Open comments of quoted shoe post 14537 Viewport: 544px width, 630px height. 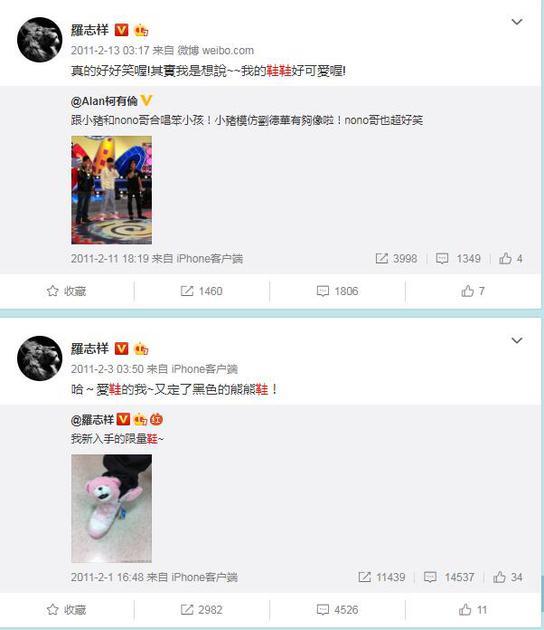click(x=449, y=577)
